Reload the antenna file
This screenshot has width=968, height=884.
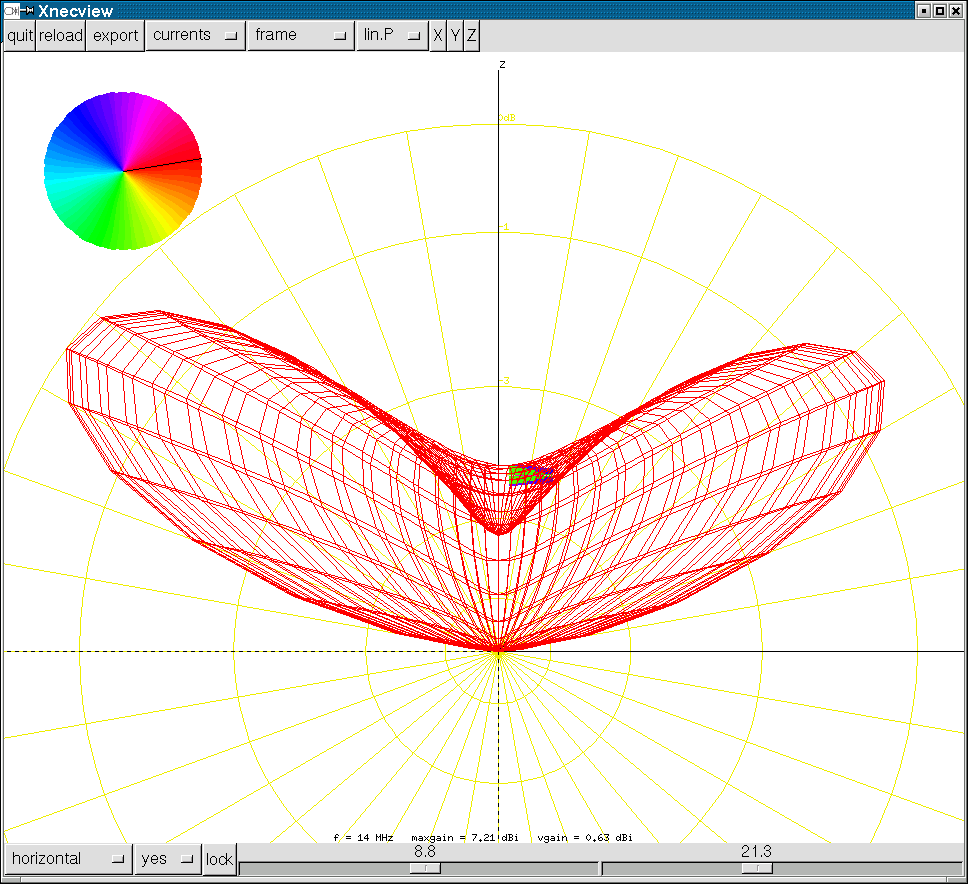60,35
